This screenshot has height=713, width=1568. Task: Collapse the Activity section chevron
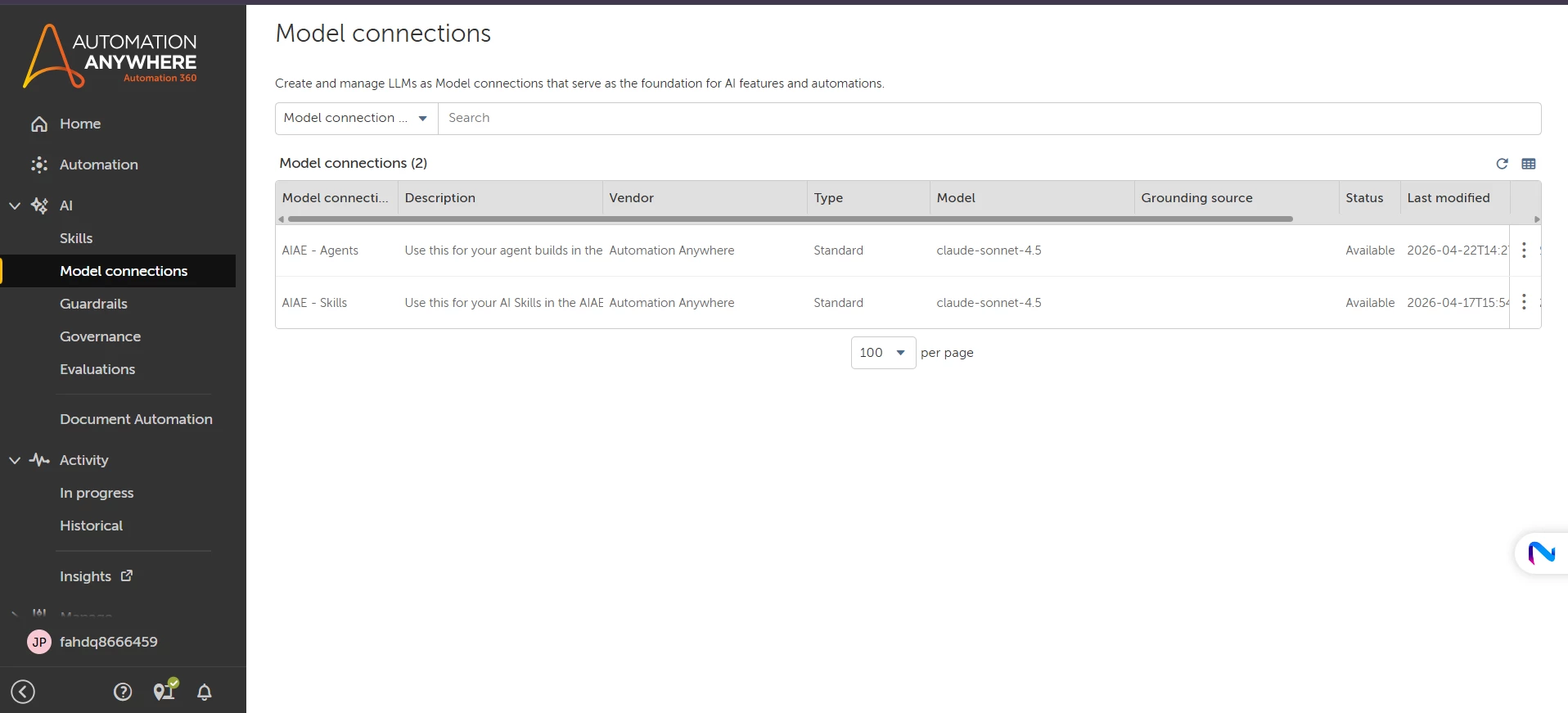[x=15, y=460]
